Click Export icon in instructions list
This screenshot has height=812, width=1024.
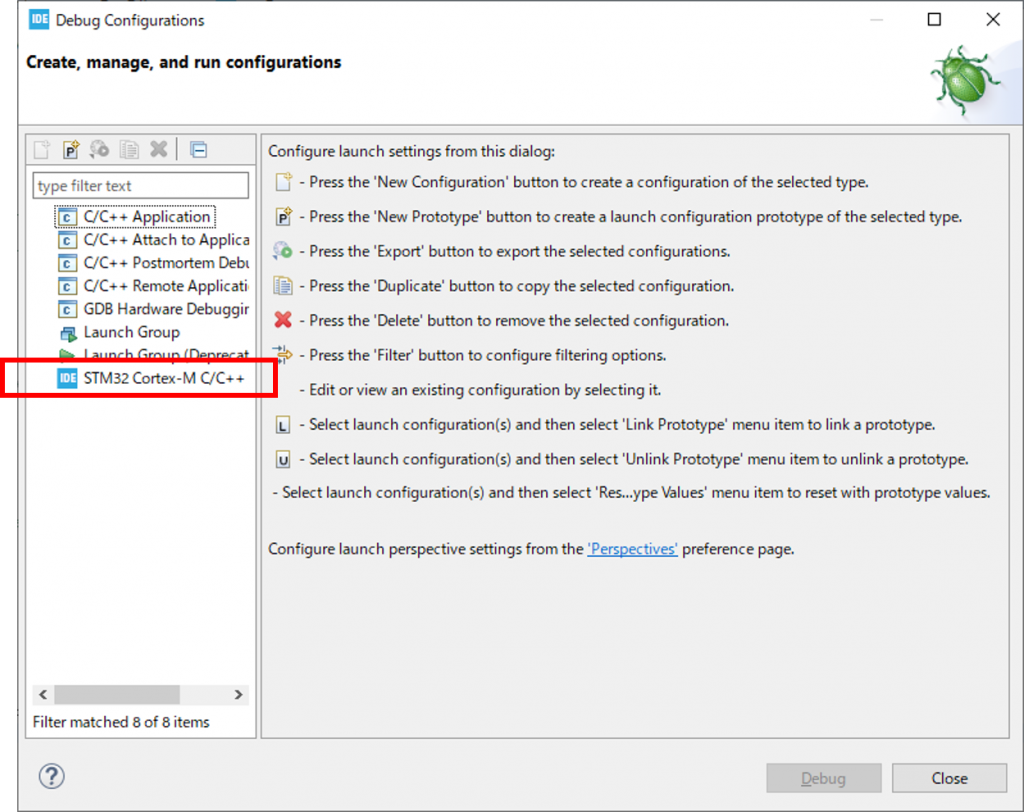283,251
